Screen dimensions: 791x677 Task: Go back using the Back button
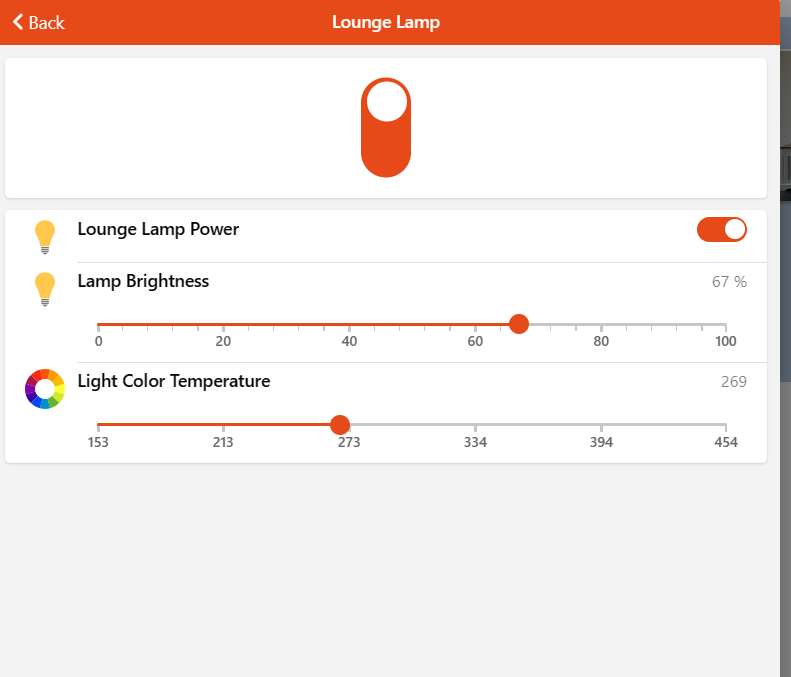coord(39,23)
